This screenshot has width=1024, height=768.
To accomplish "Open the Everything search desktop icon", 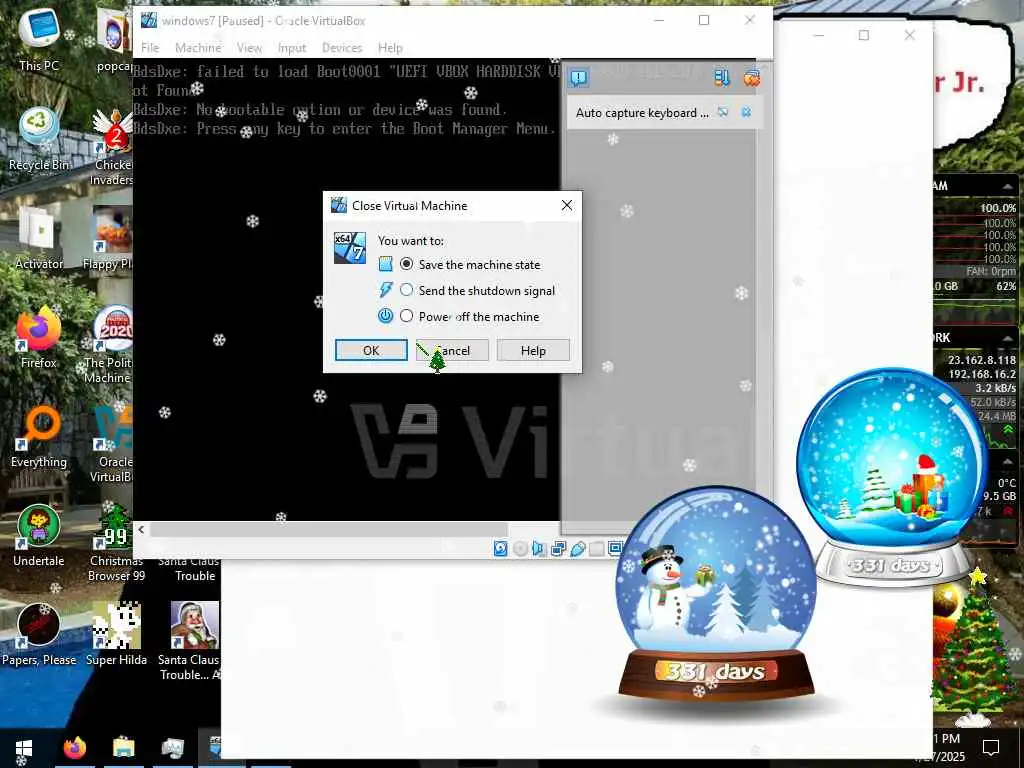I will click(39, 436).
